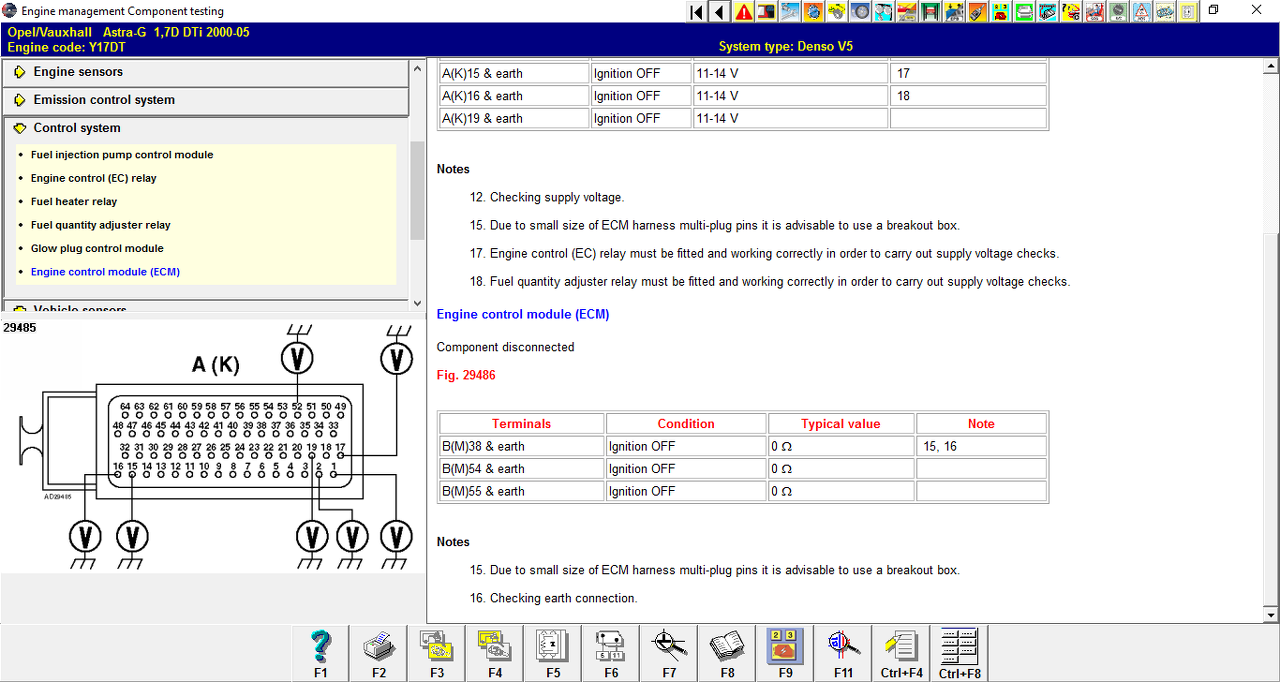Click the Terminals column header
This screenshot has width=1280, height=682.
(521, 424)
